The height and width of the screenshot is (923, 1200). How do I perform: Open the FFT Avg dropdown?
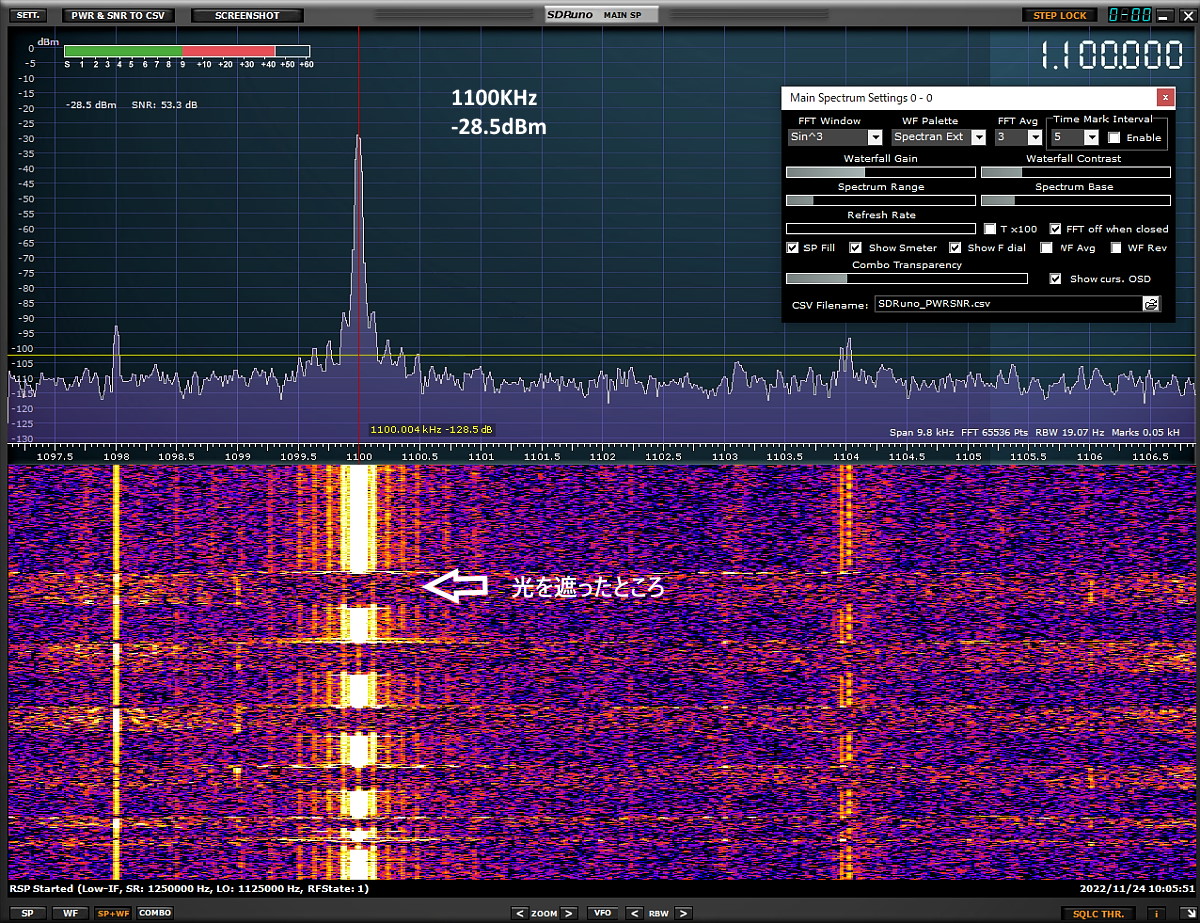(1035, 137)
